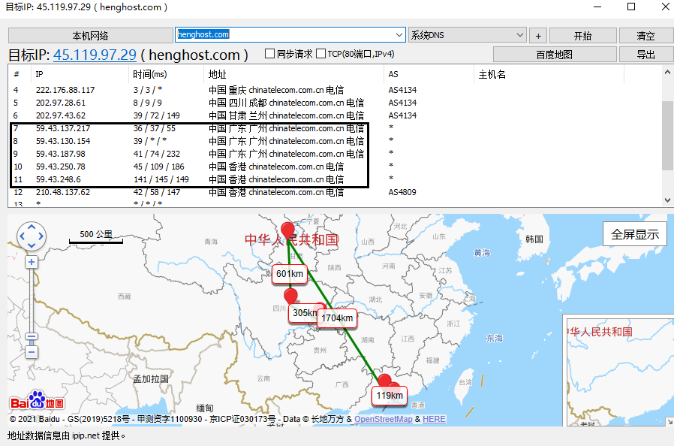The width and height of the screenshot is (674, 448).
Task: Select hop row with IP 202.97.28.61
Action: pos(335,103)
